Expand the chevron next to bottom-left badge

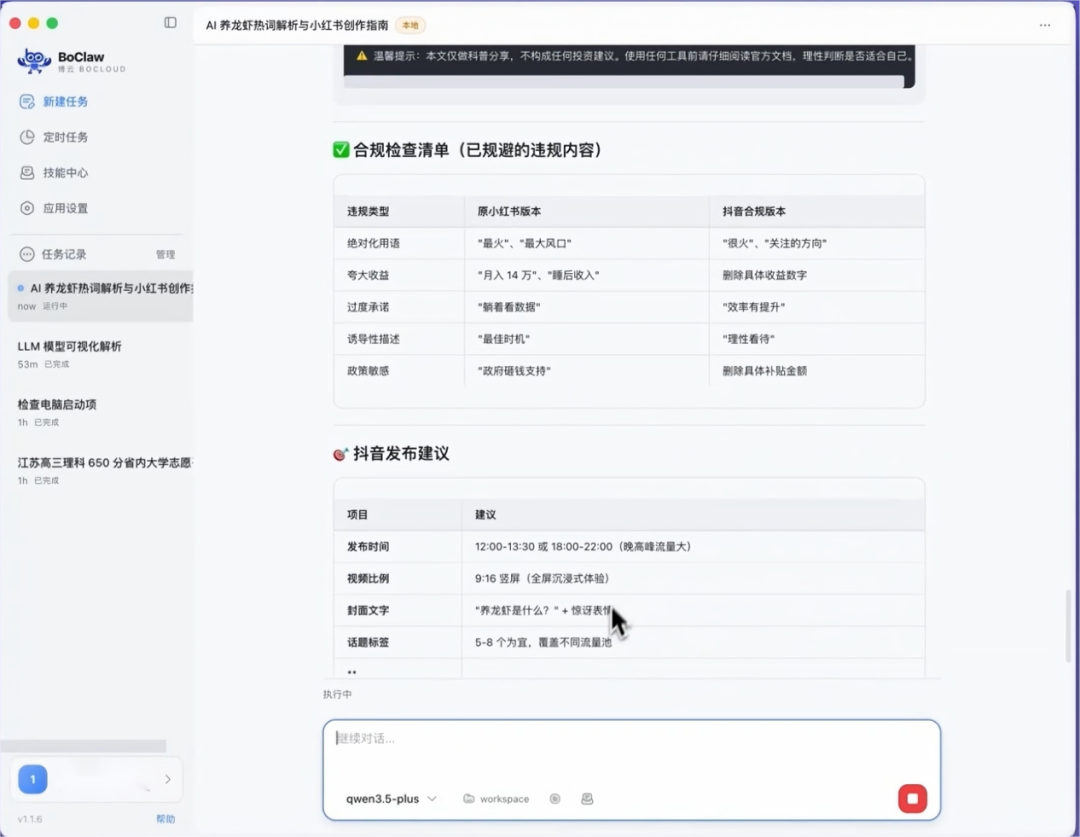(170, 779)
